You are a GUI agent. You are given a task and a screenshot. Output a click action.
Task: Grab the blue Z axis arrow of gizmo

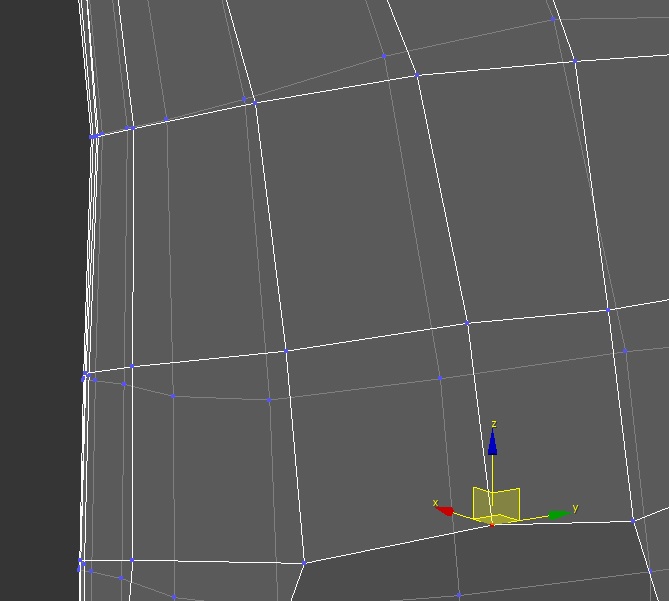click(x=492, y=442)
